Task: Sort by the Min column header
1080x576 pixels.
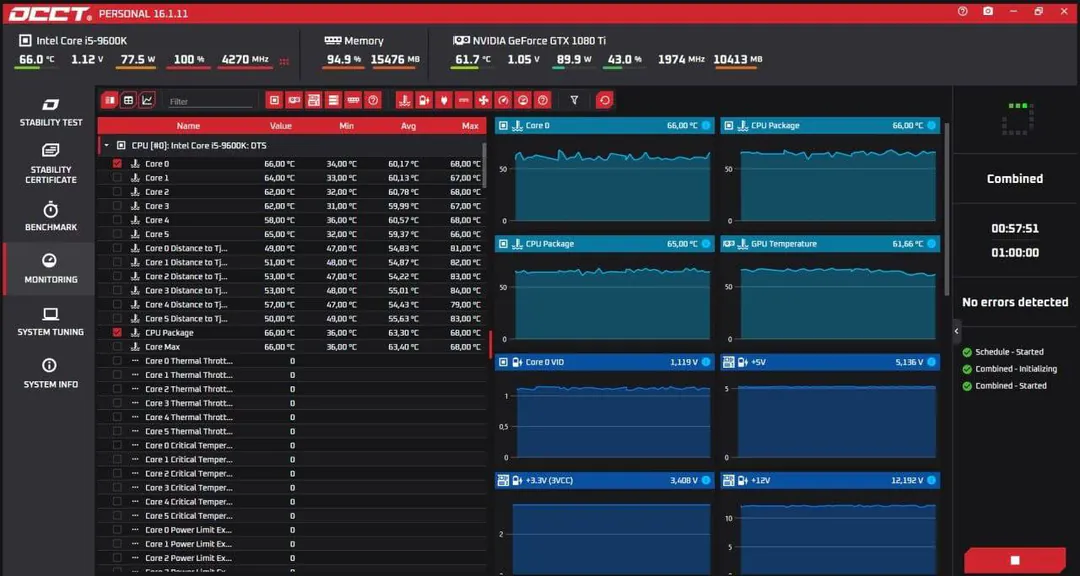Action: [346, 126]
